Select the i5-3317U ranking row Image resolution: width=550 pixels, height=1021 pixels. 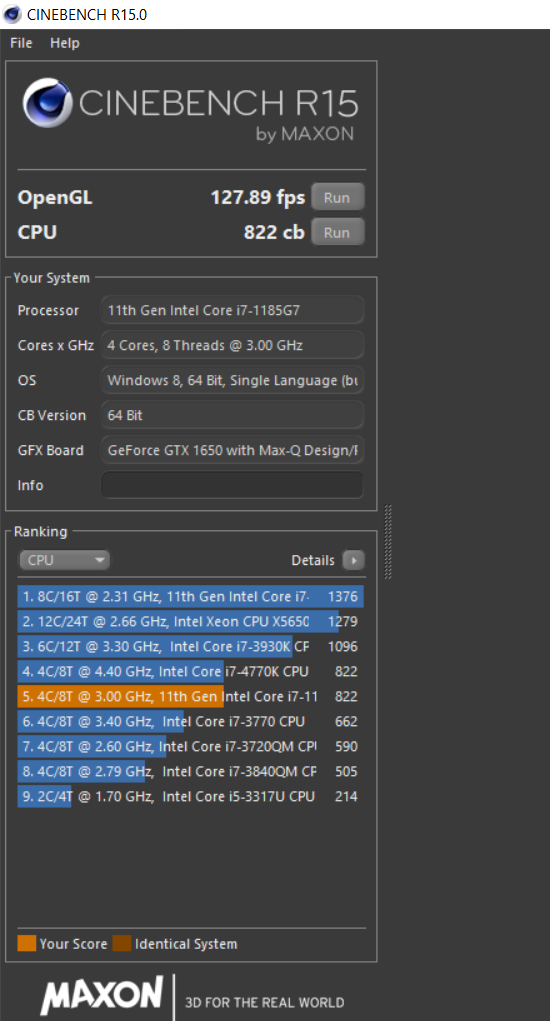tap(190, 796)
